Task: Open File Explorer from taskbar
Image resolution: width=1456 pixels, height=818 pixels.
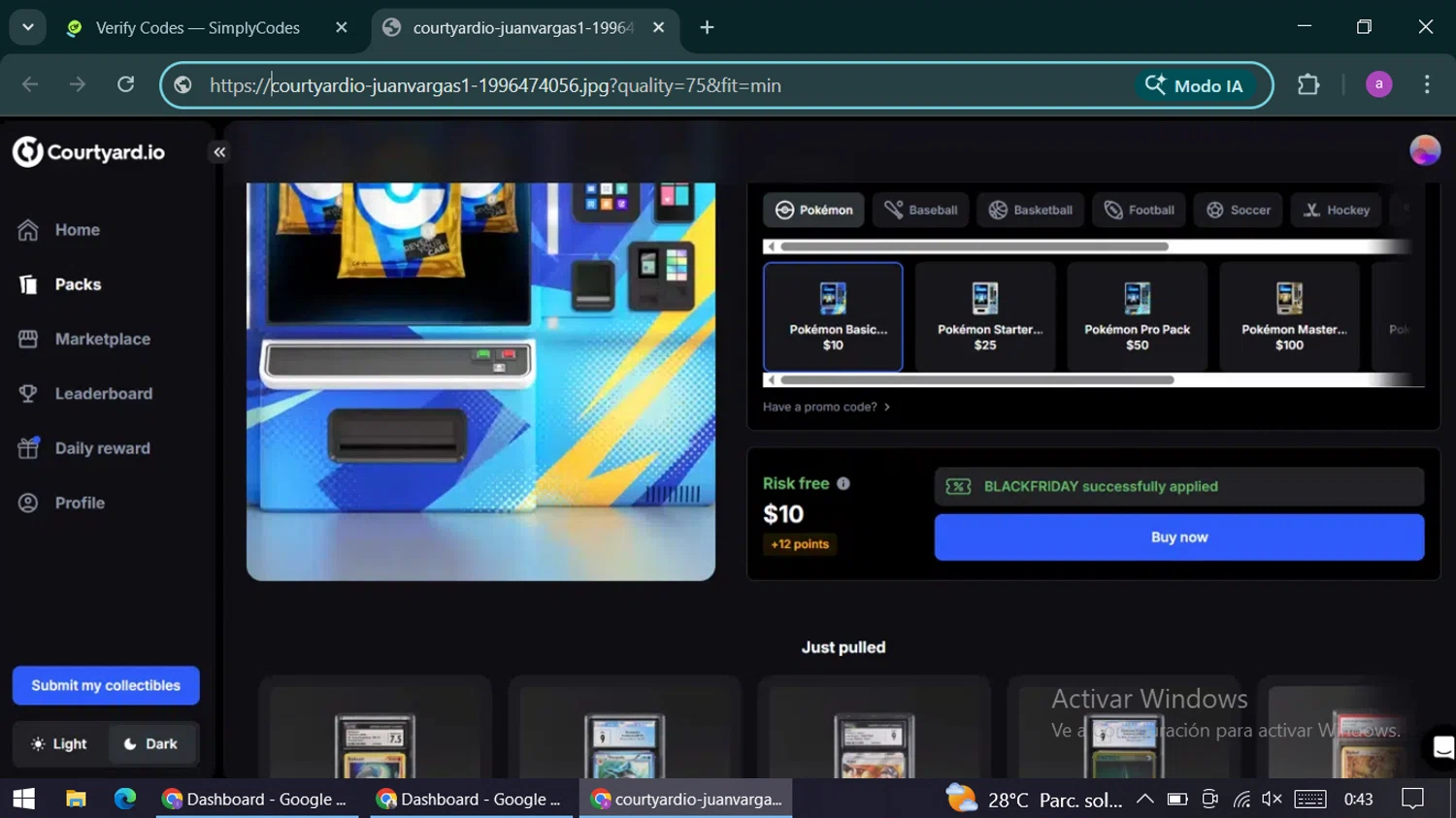Action: [x=76, y=799]
